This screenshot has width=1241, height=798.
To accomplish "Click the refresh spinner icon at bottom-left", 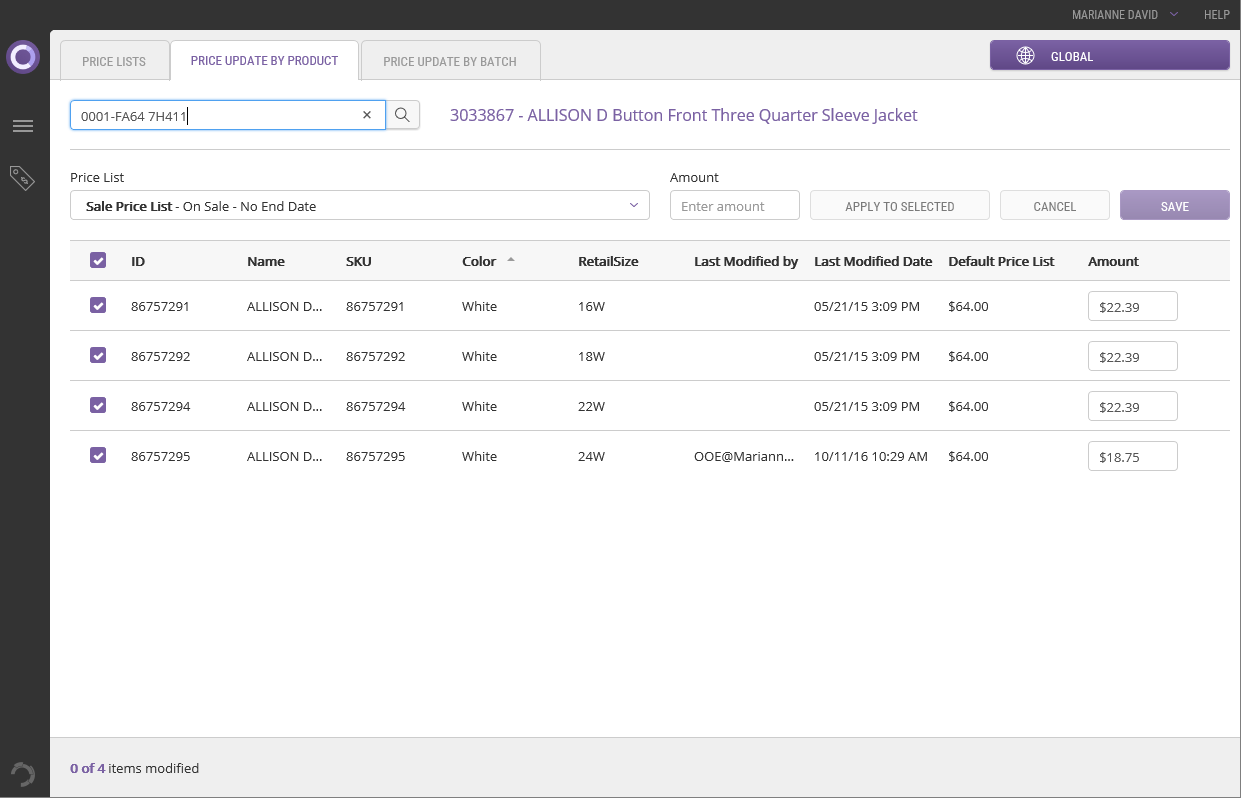I will [22, 774].
